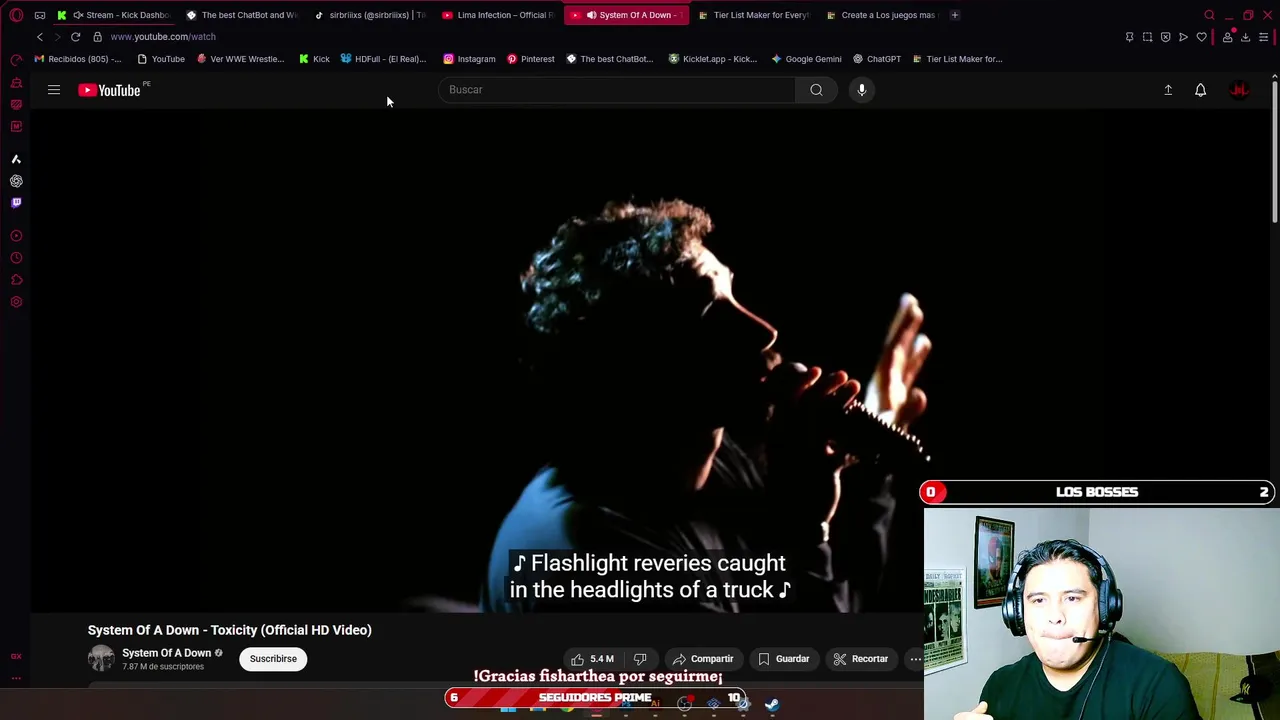The height and width of the screenshot is (720, 1280).
Task: Open Instagram bookmark
Action: [469, 59]
